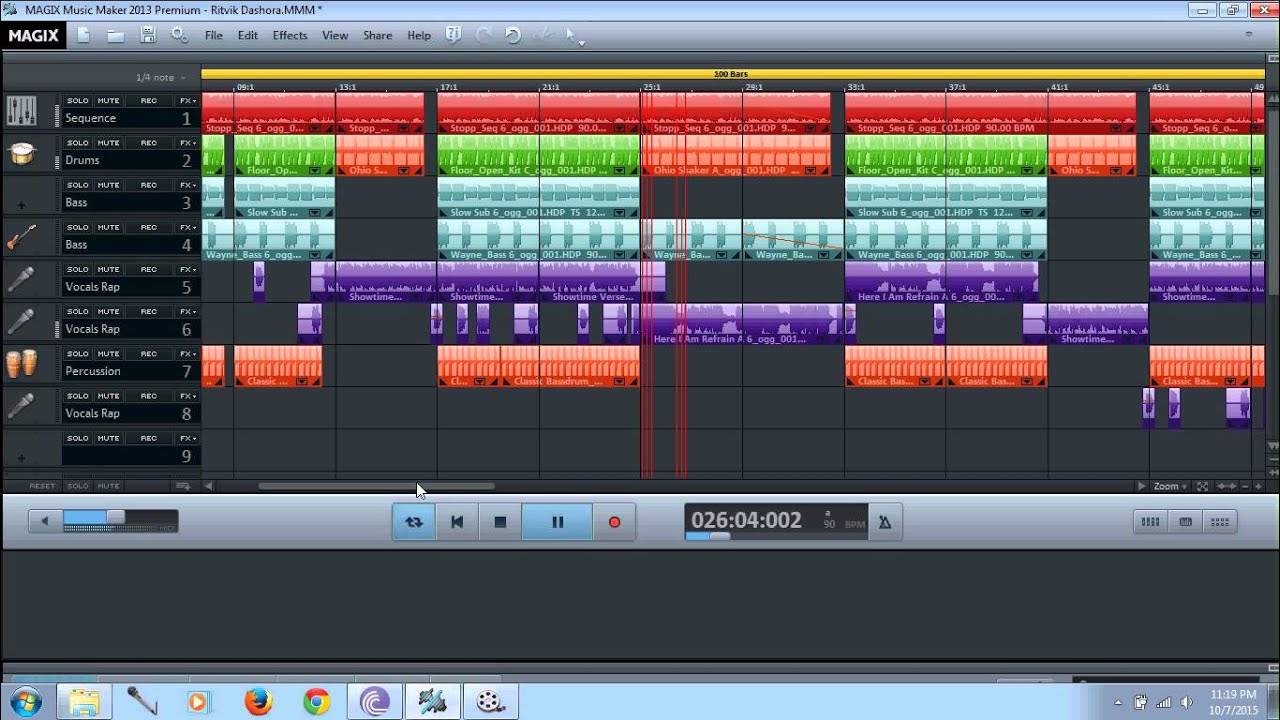Click the metronome icon next to BPM display
Viewport: 1280px width, 720px height.
(884, 522)
